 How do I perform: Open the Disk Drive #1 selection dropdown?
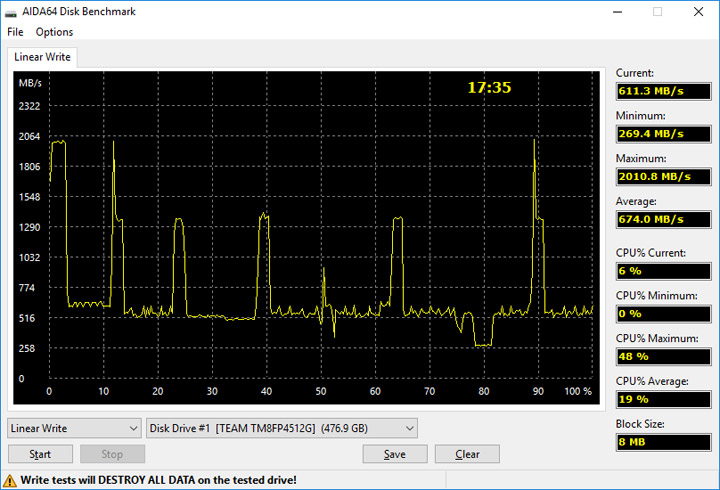[281, 428]
